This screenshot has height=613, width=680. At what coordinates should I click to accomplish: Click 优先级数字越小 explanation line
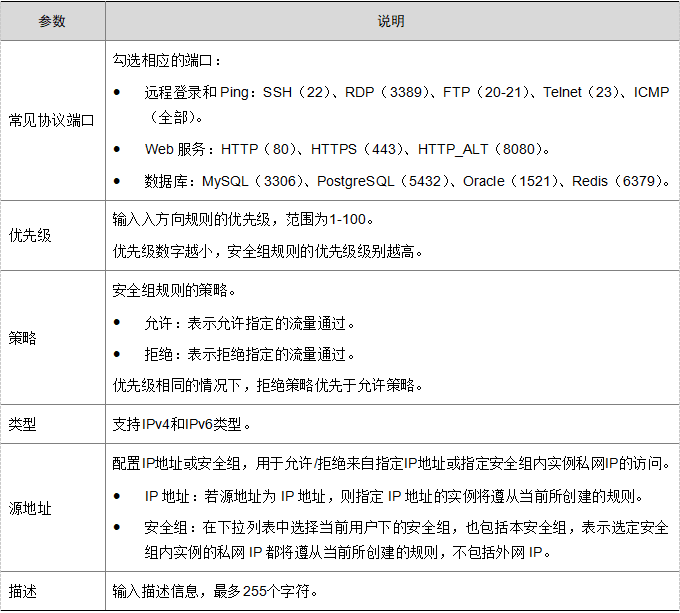(x=268, y=251)
